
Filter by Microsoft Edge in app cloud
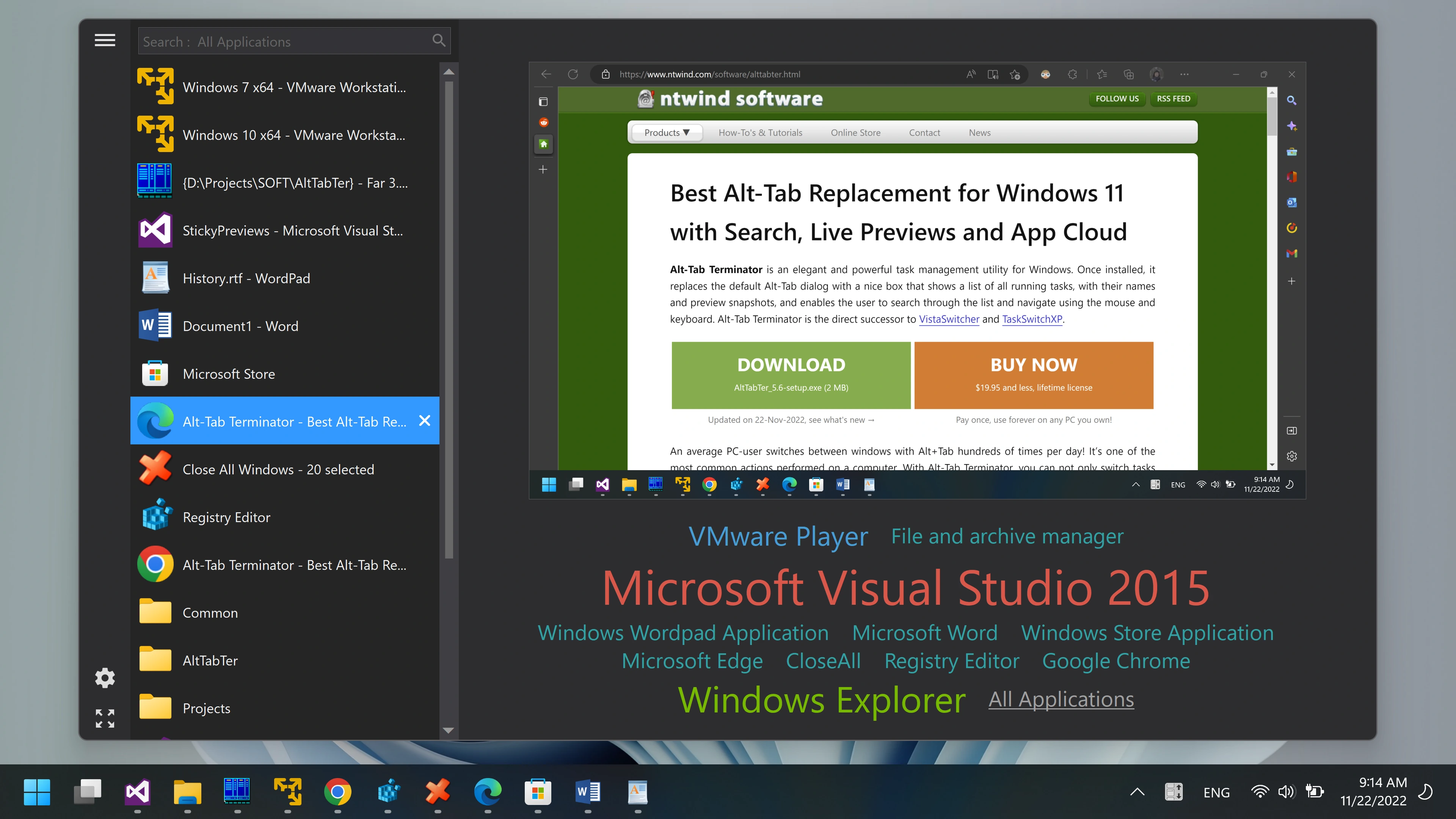click(x=692, y=661)
